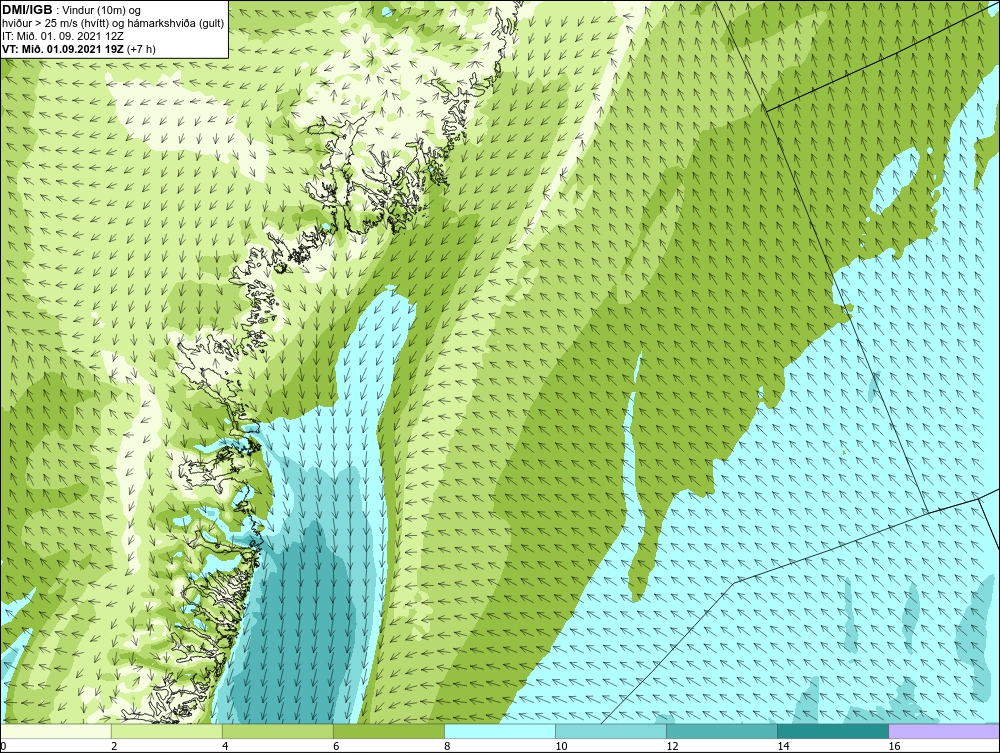The width and height of the screenshot is (1000, 753).
Task: Click the 10–12 m/s cyan legend swatch
Action: point(611,731)
